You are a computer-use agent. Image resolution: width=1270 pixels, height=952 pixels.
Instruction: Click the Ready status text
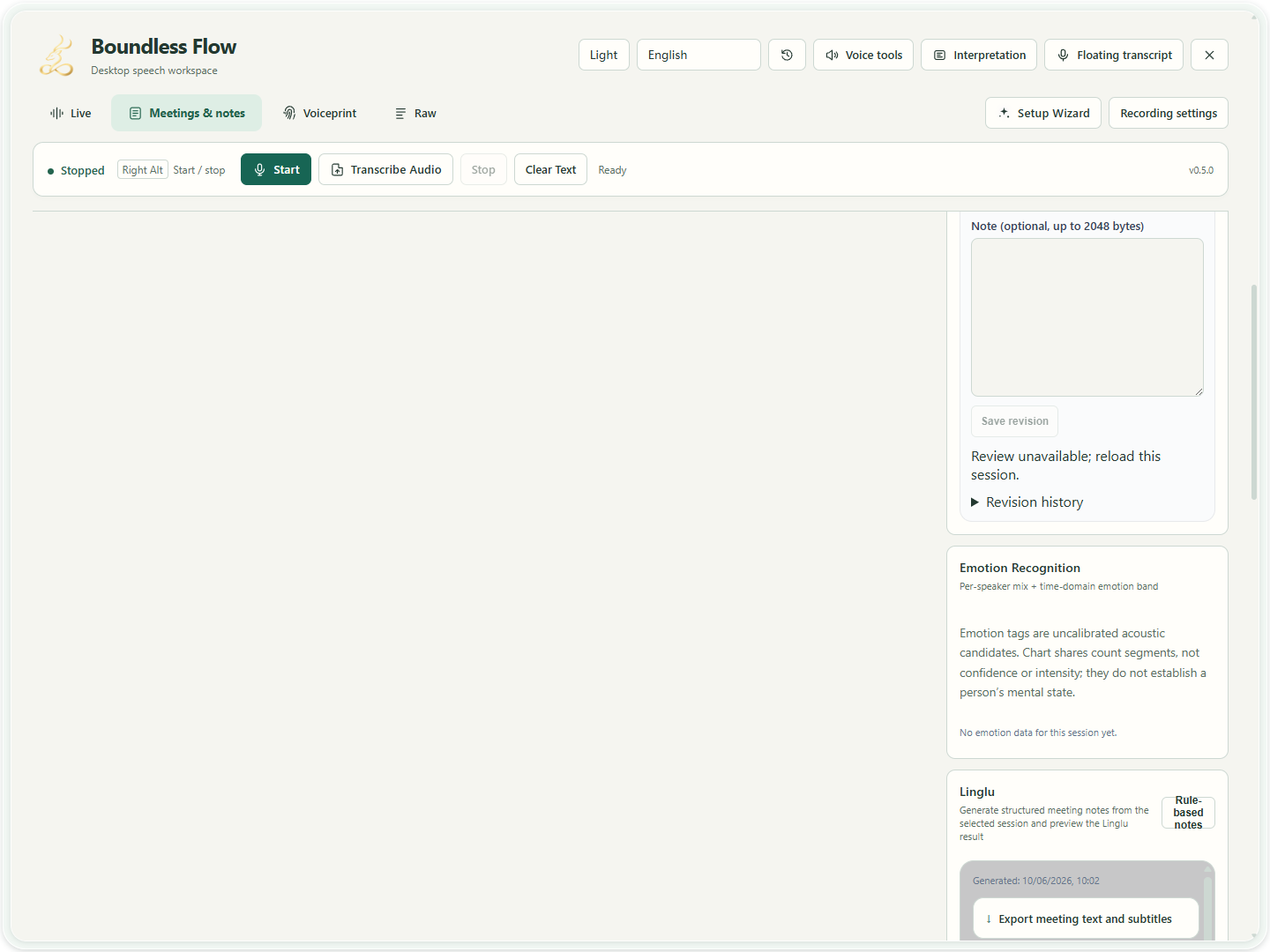(x=612, y=170)
